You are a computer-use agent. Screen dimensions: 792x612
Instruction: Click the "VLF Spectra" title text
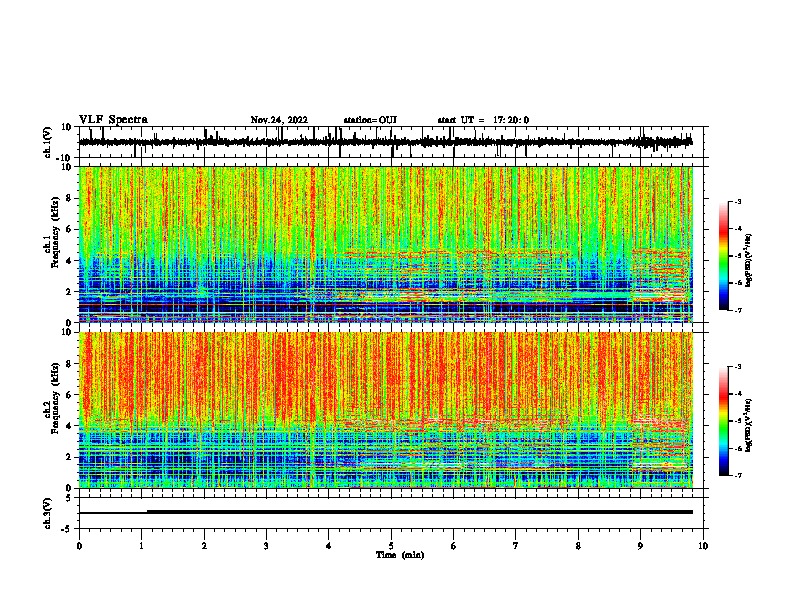point(113,120)
